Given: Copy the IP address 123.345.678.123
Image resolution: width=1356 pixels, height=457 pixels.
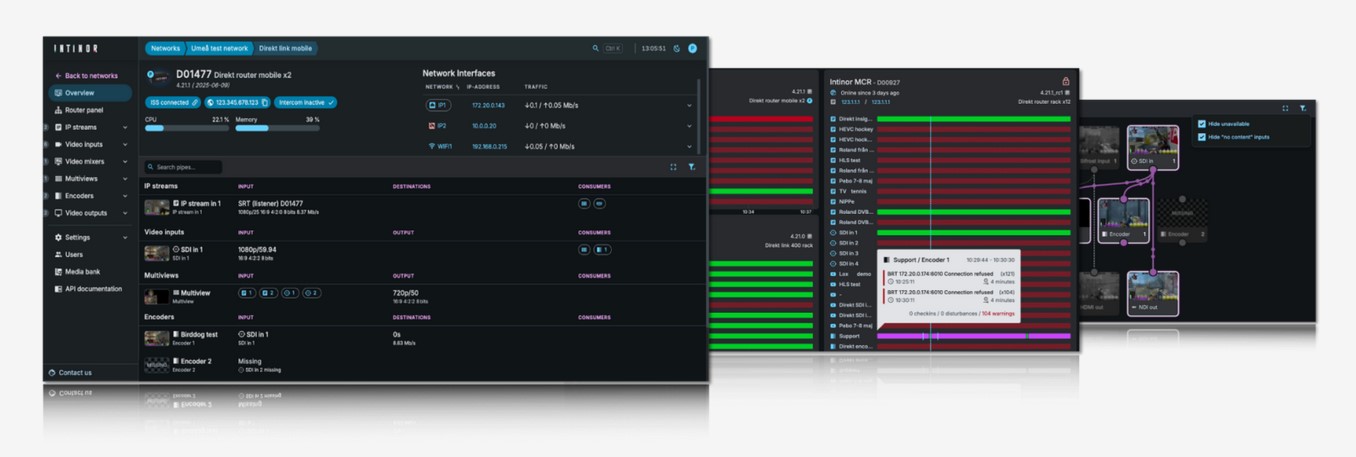Looking at the screenshot, I should [x=265, y=103].
